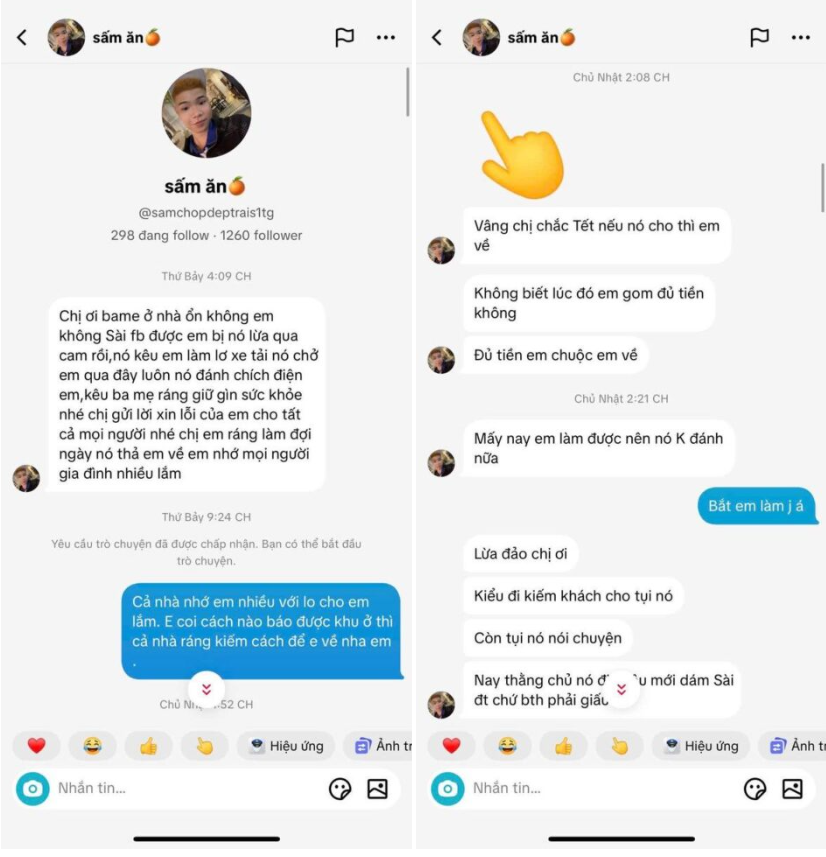Focus the Nhắn tin message field on left
This screenshot has height=857, width=826.
(186, 789)
